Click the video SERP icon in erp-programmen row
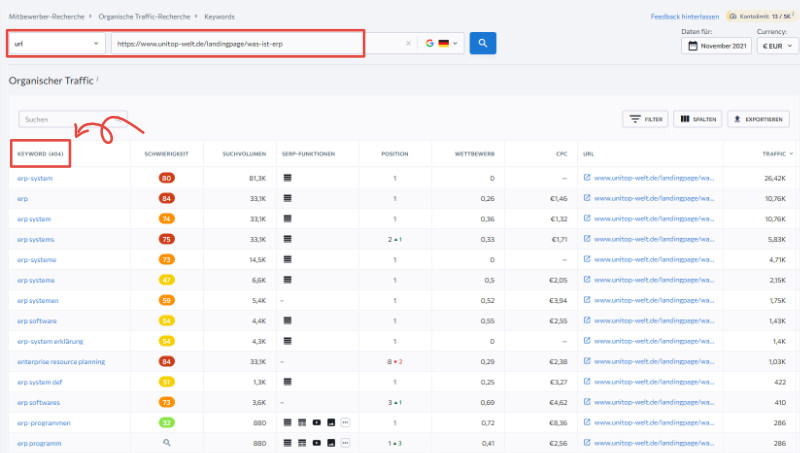 point(316,422)
